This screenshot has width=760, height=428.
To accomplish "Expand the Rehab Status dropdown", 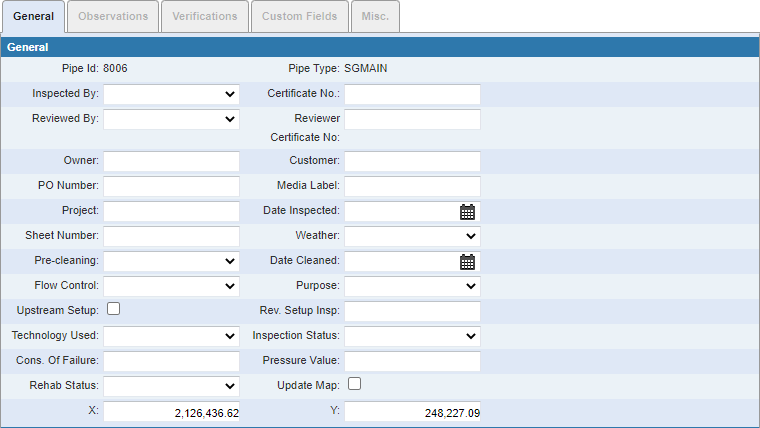I will (x=171, y=386).
